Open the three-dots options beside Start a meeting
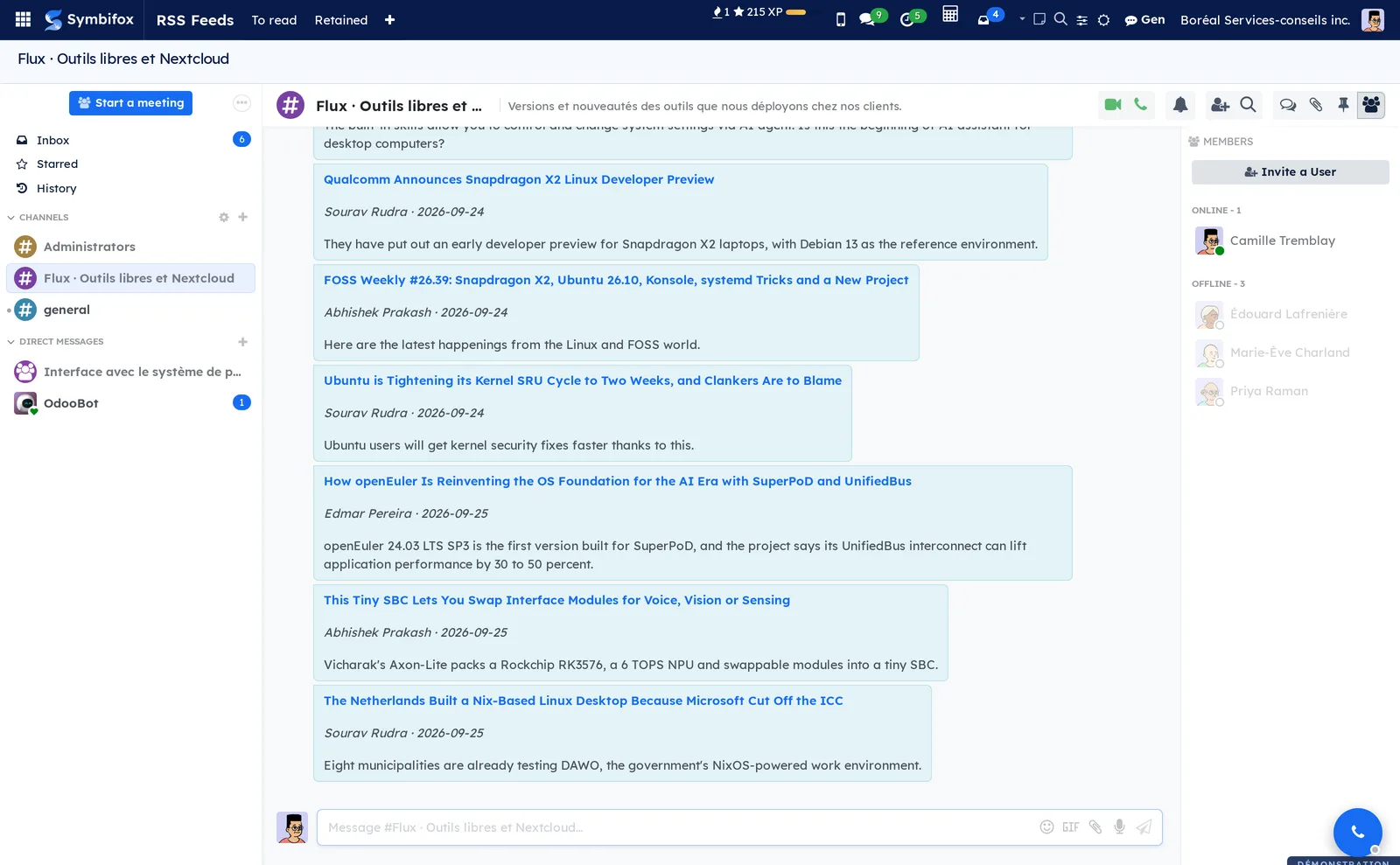This screenshot has height=865, width=1400. 241,103
